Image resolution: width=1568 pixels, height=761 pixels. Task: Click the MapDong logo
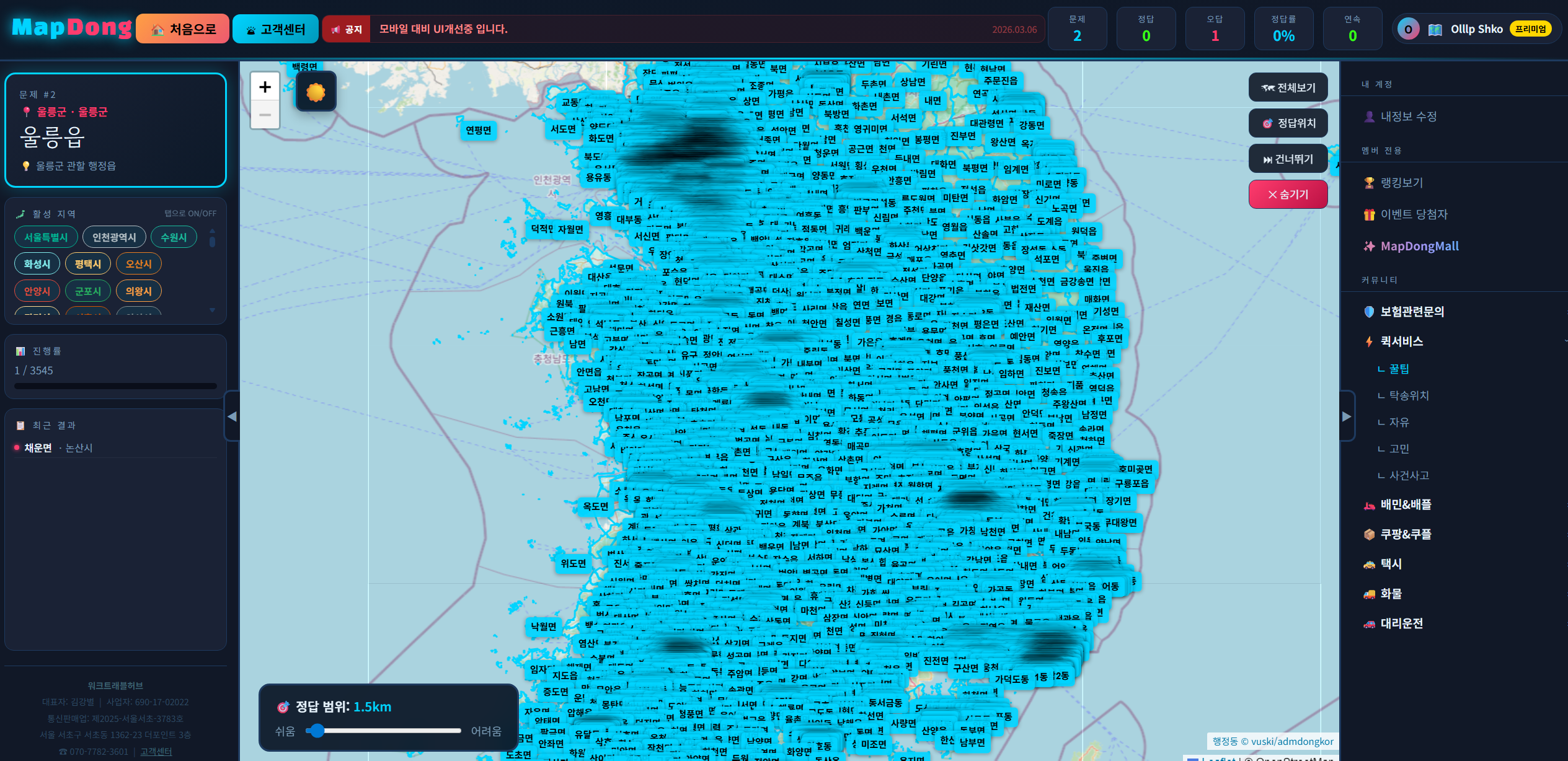point(71,28)
